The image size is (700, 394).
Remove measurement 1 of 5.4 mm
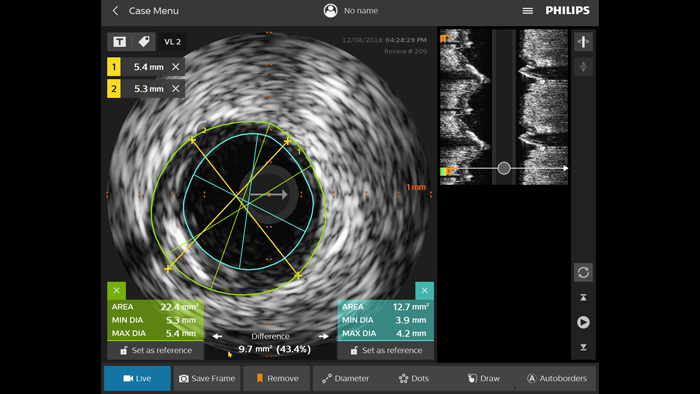(175, 66)
